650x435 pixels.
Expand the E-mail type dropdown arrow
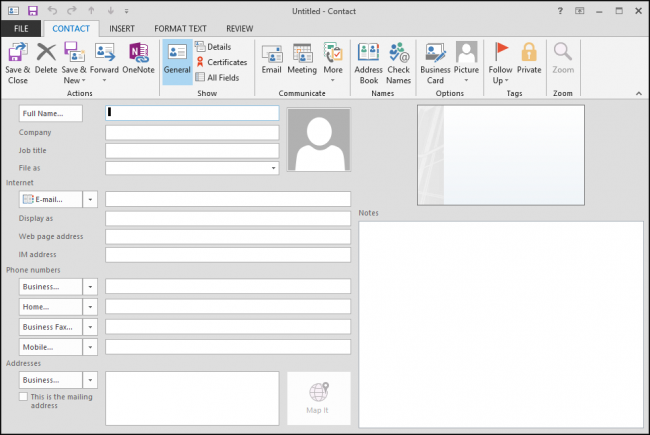pyautogui.click(x=90, y=199)
